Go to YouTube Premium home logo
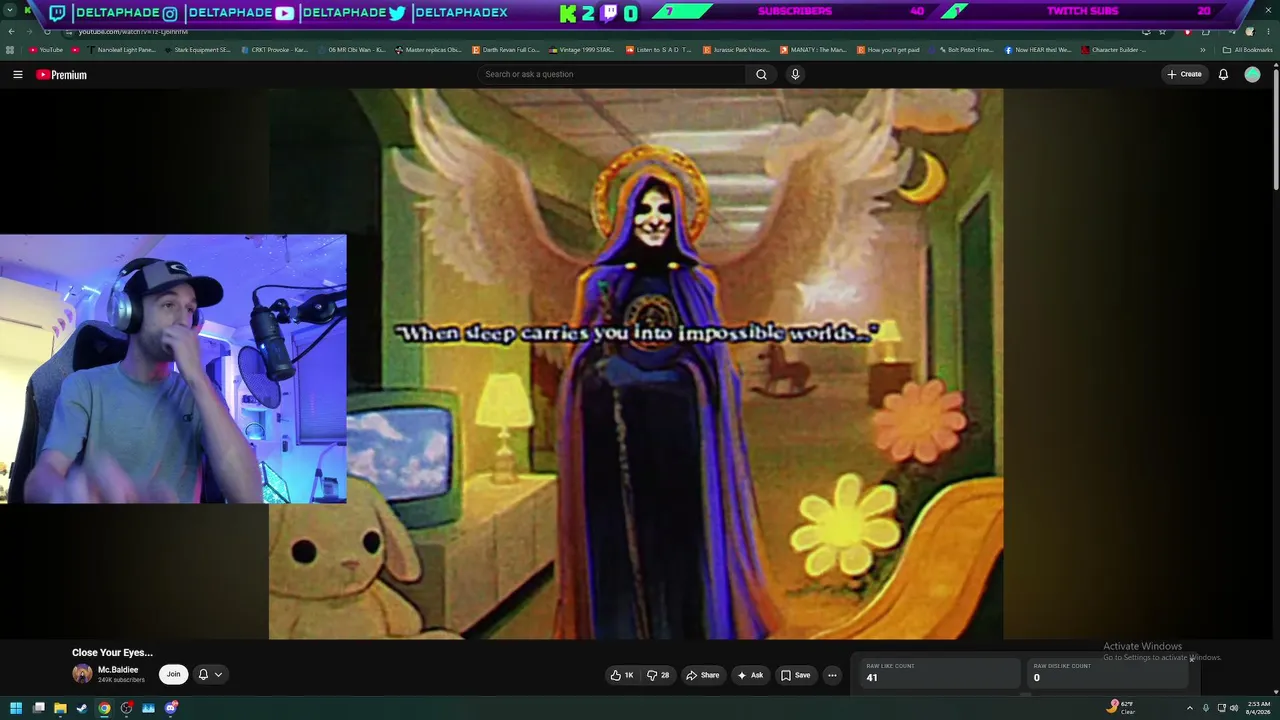 pos(61,74)
